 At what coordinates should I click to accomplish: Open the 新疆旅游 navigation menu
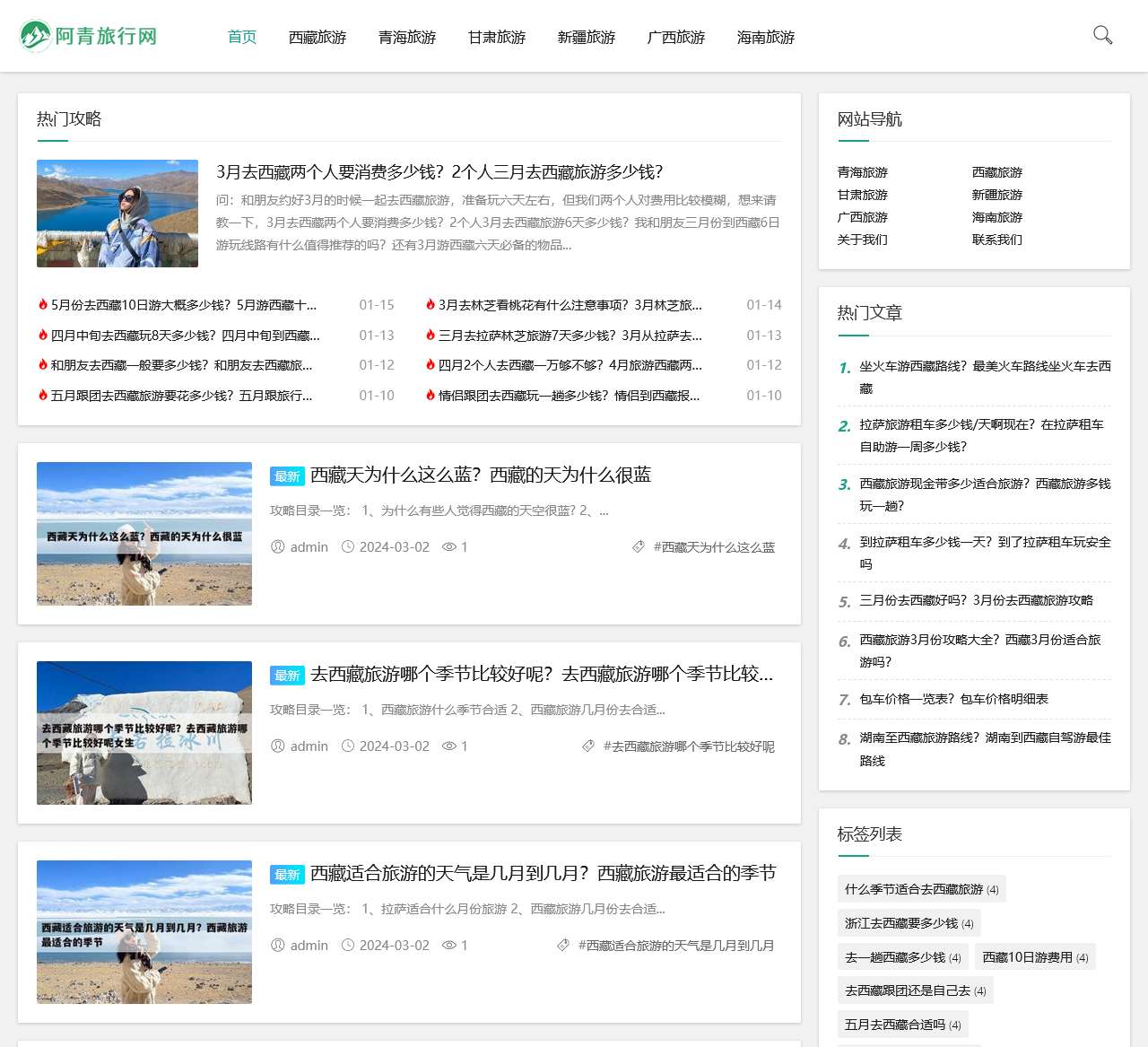pyautogui.click(x=586, y=37)
